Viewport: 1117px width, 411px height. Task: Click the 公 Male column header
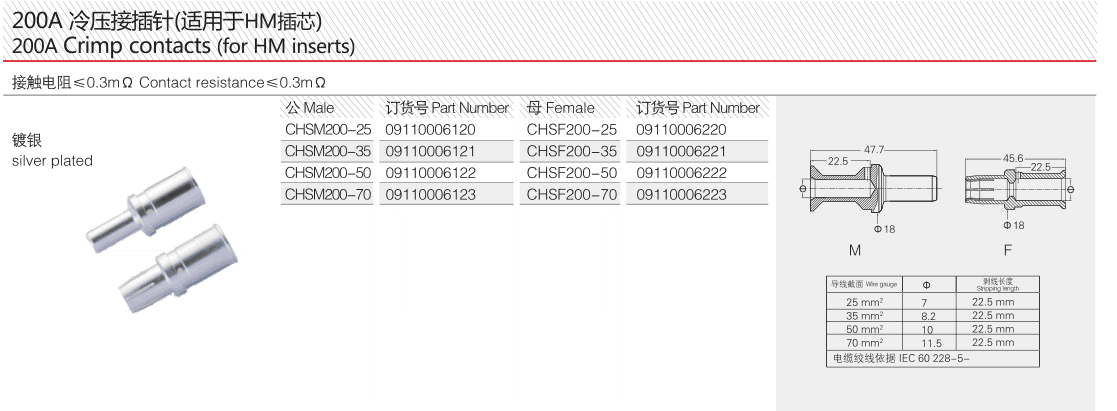310,108
